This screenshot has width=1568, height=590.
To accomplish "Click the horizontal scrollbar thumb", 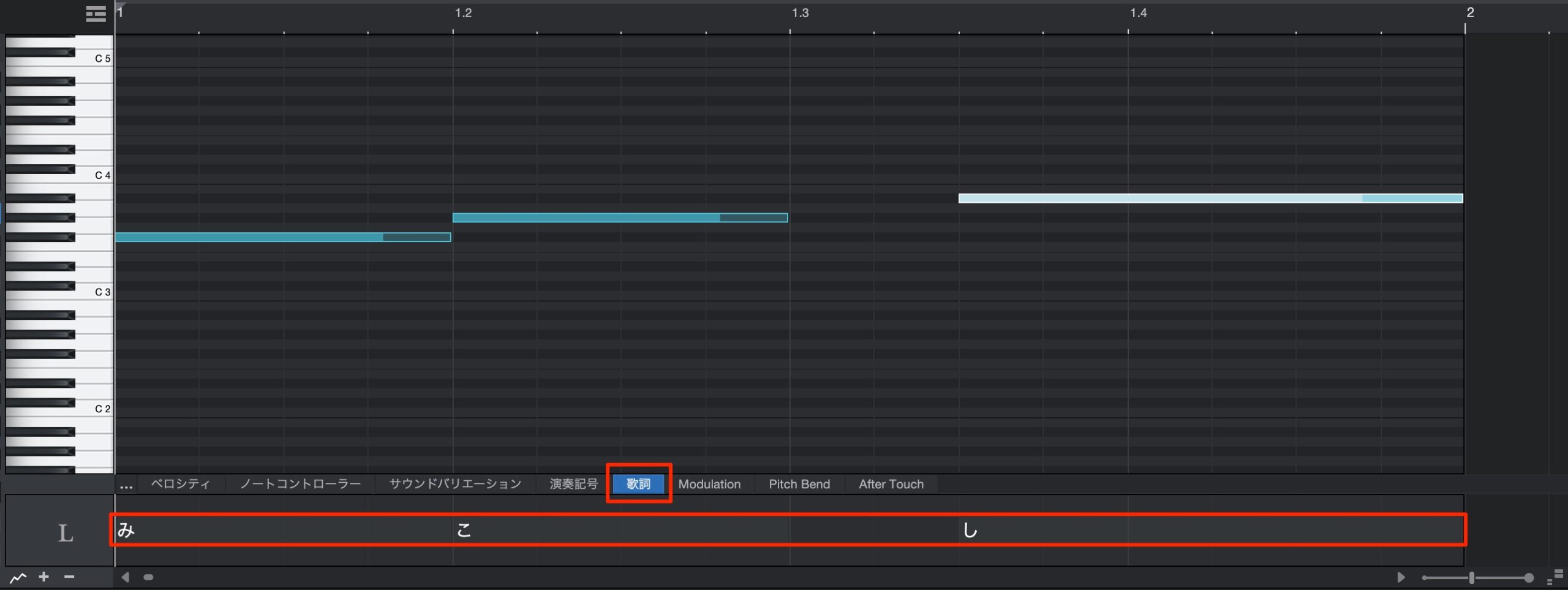I will [148, 577].
